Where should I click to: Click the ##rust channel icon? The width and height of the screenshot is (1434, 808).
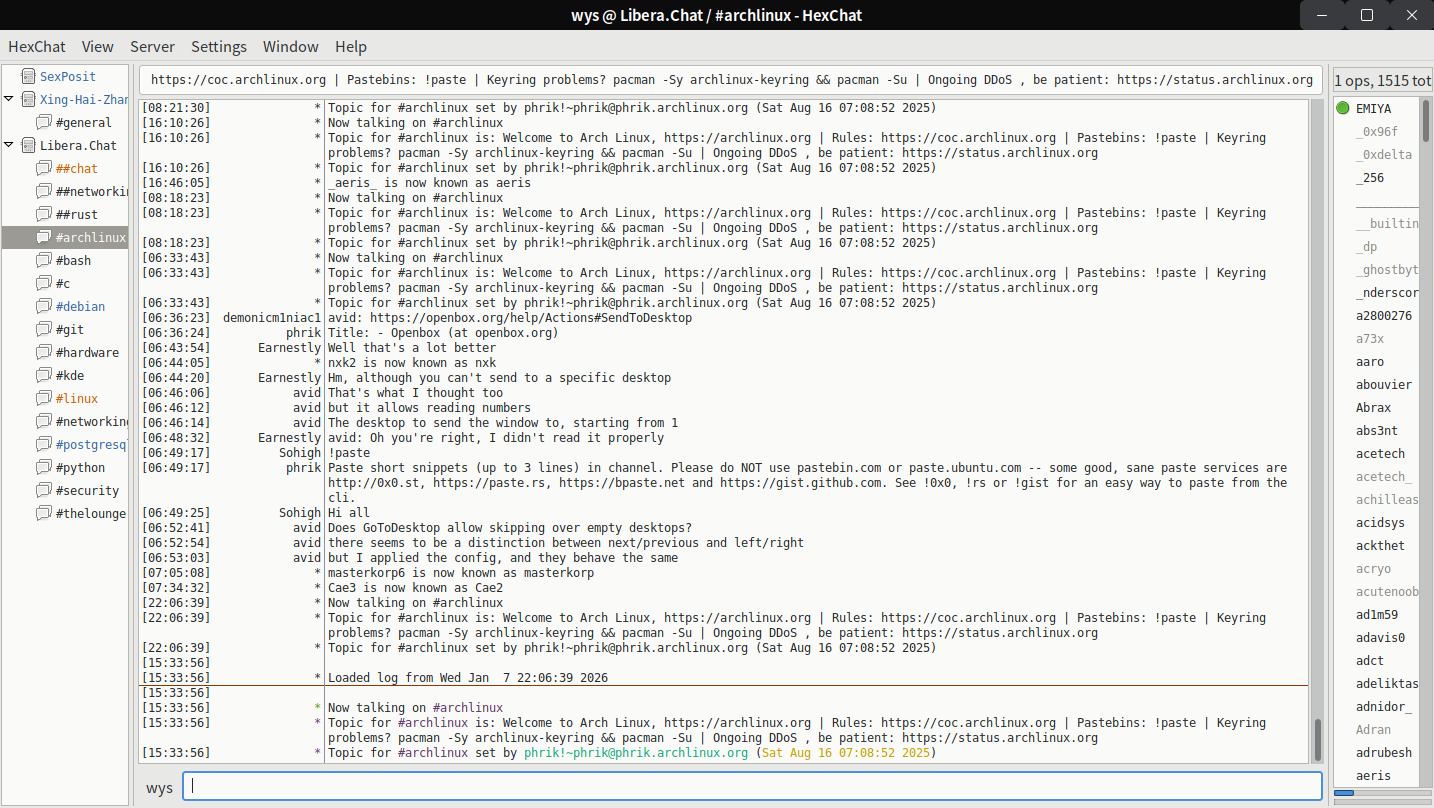tap(44, 214)
